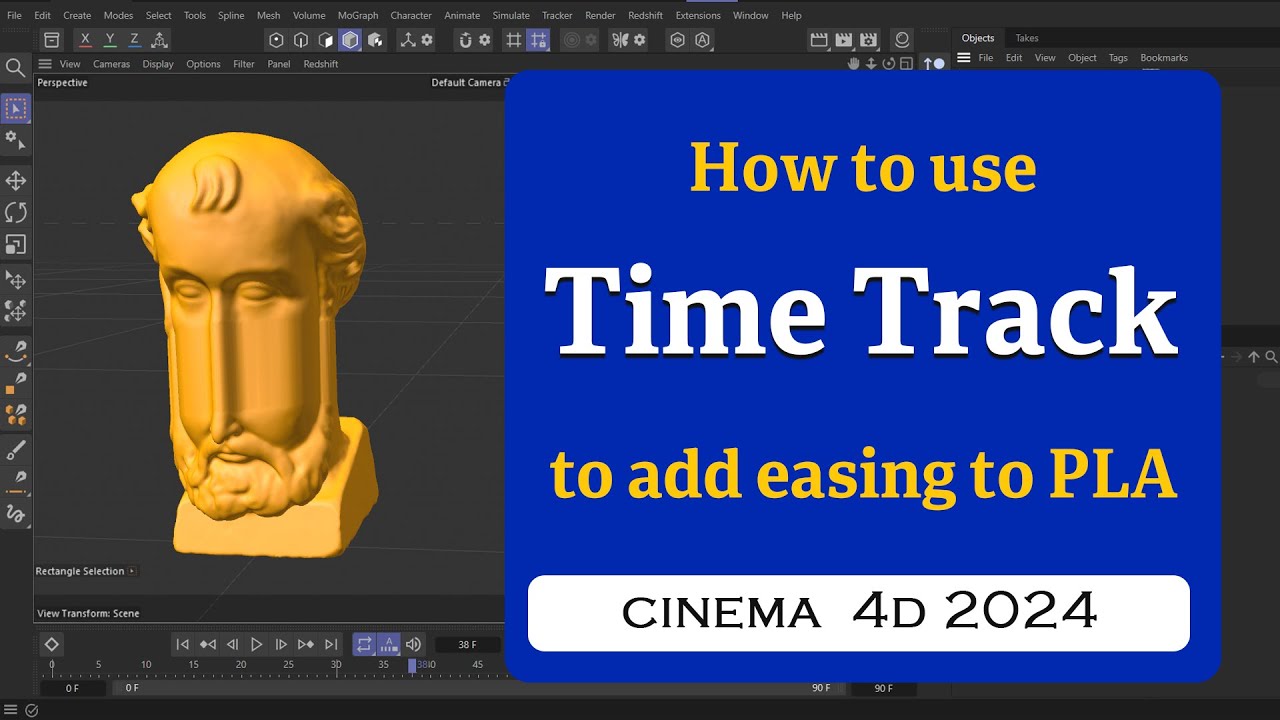Toggle loop playback mode

[x=364, y=645]
